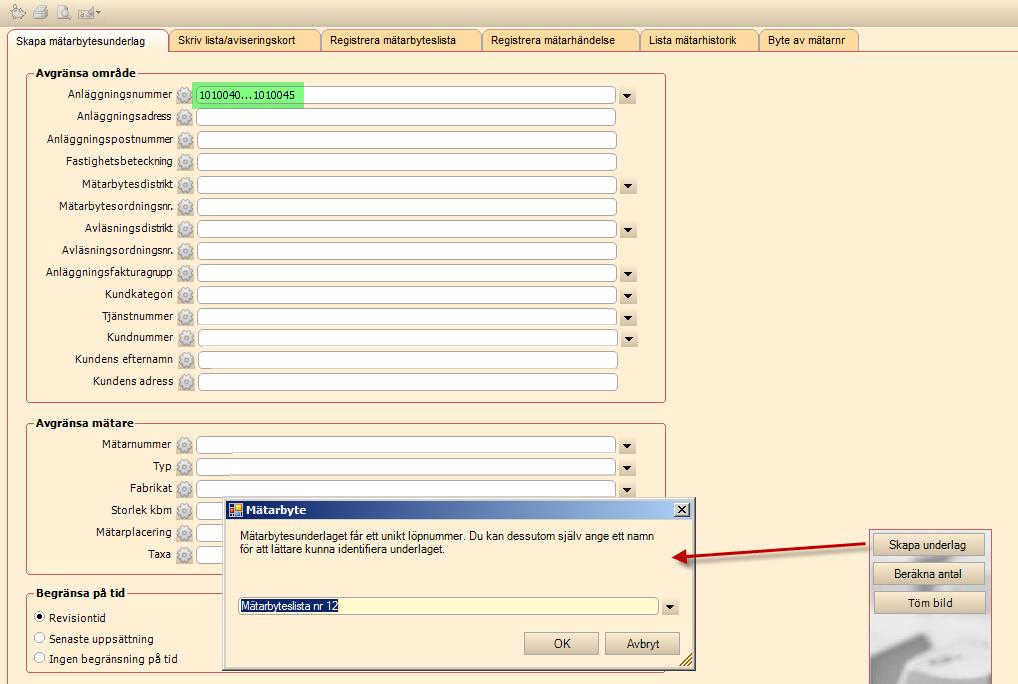Select Ingen begränsning på tid option

(40, 658)
